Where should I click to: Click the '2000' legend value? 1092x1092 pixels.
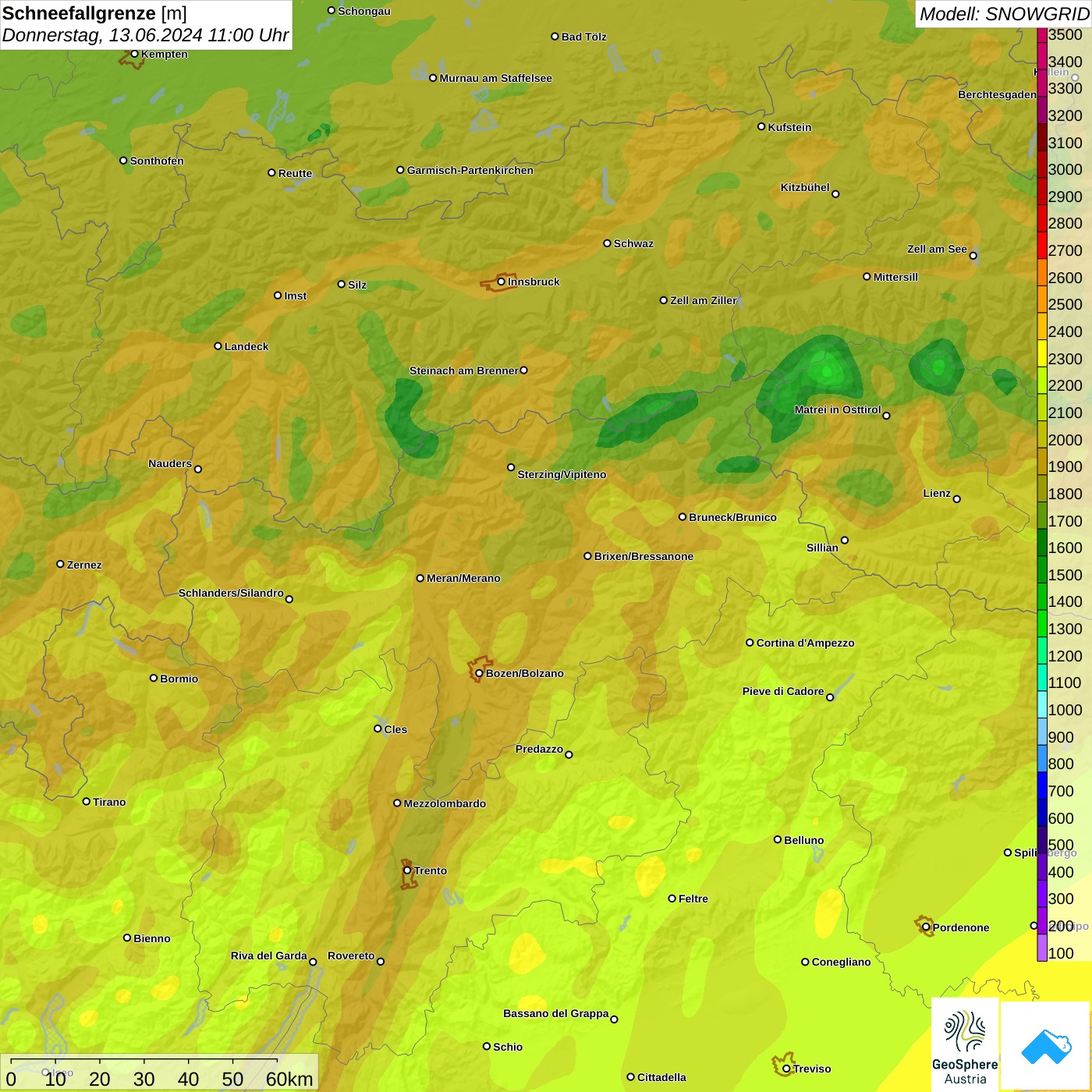[x=1065, y=440]
